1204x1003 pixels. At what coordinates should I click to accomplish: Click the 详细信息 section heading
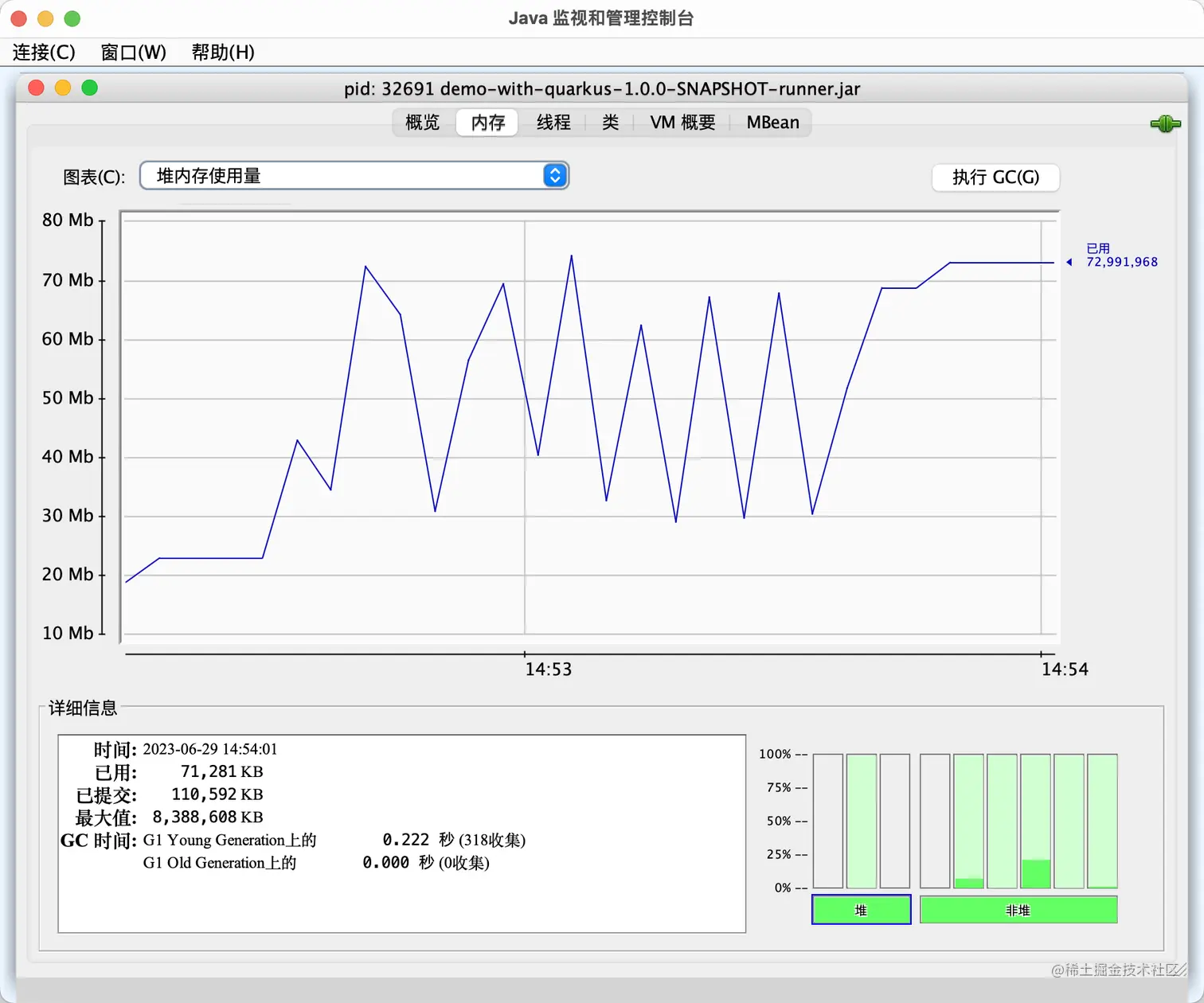click(x=83, y=708)
